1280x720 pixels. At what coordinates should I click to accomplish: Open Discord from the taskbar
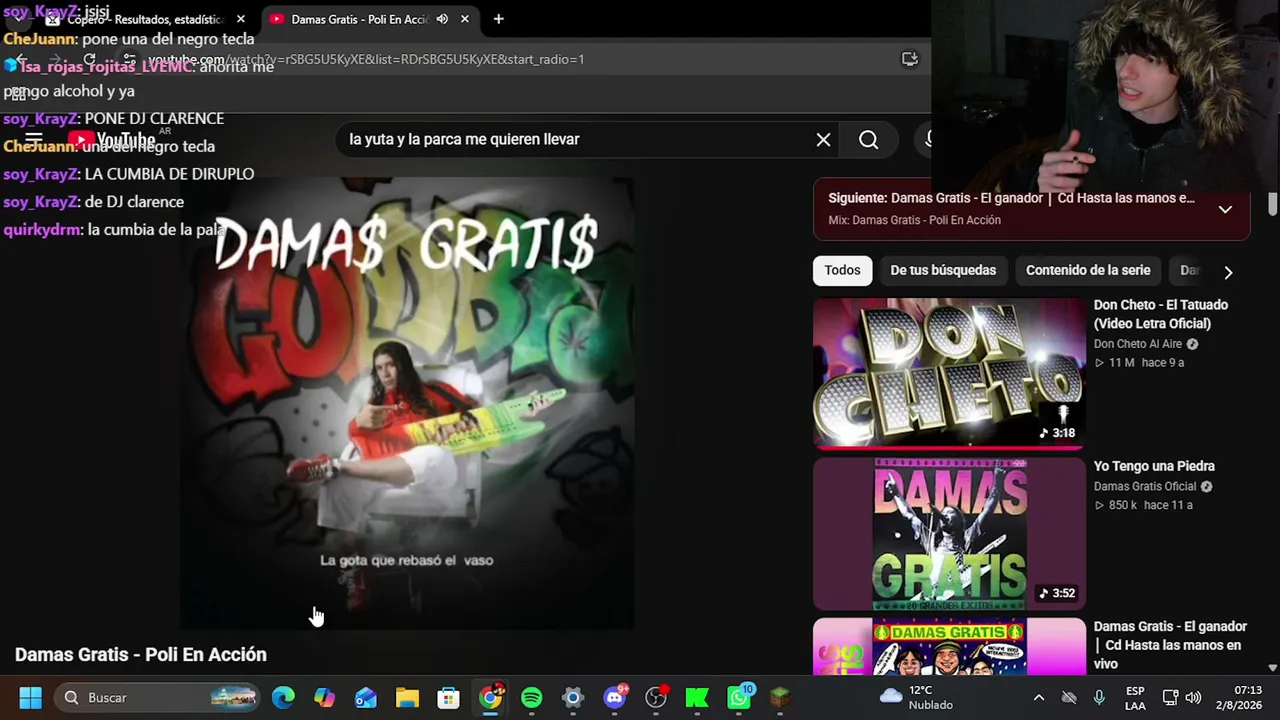615,697
